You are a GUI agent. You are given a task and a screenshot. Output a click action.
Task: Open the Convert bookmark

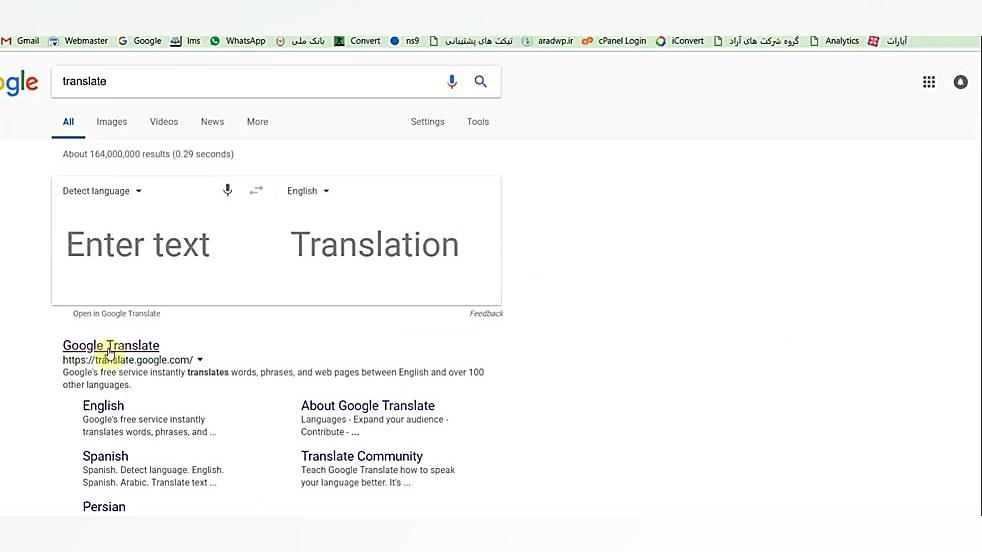357,41
